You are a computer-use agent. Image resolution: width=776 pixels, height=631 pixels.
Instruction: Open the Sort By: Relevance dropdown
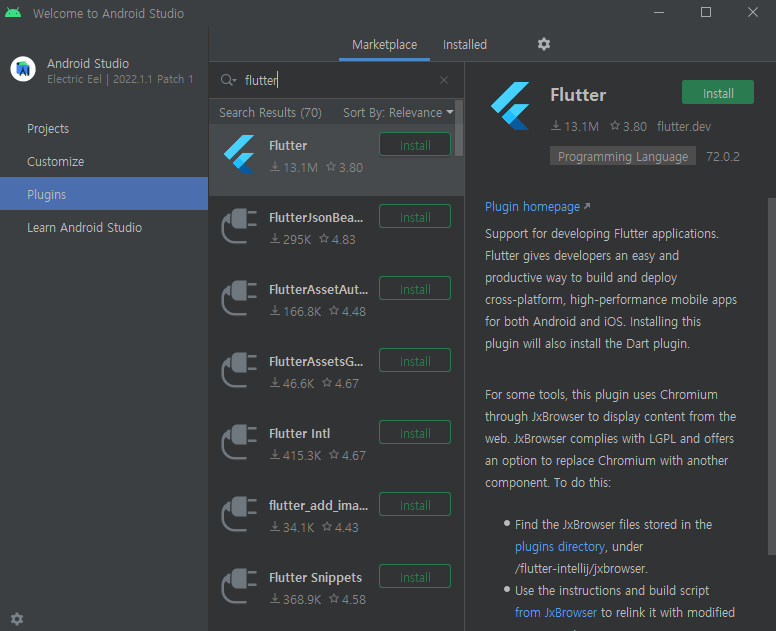coord(398,113)
